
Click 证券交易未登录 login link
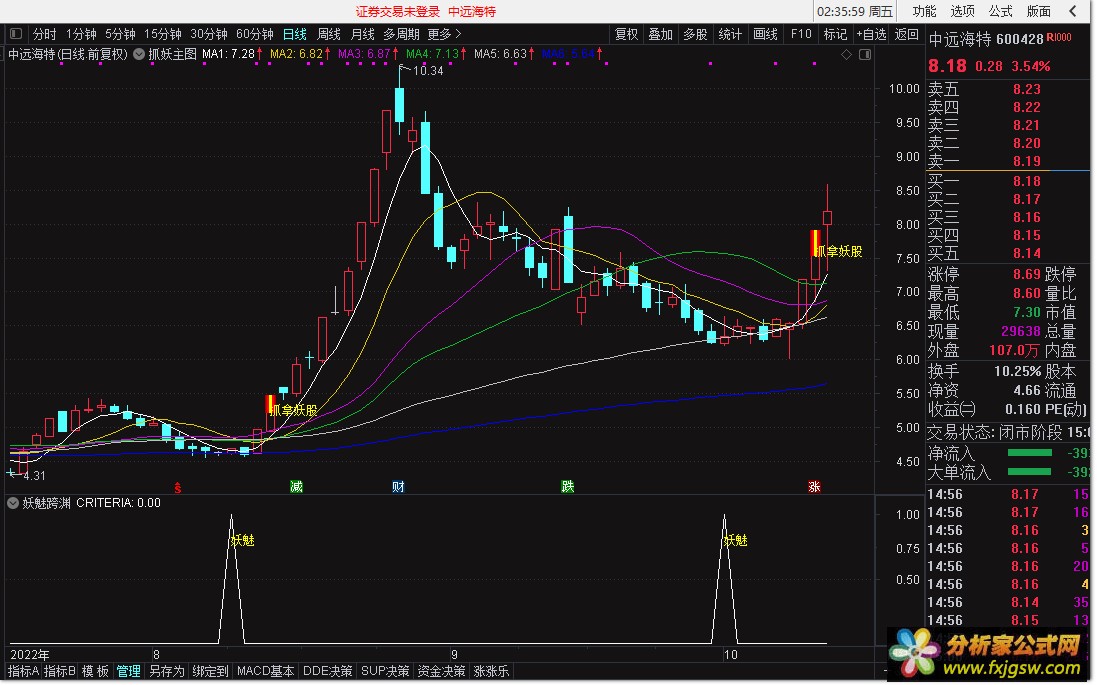pos(397,11)
